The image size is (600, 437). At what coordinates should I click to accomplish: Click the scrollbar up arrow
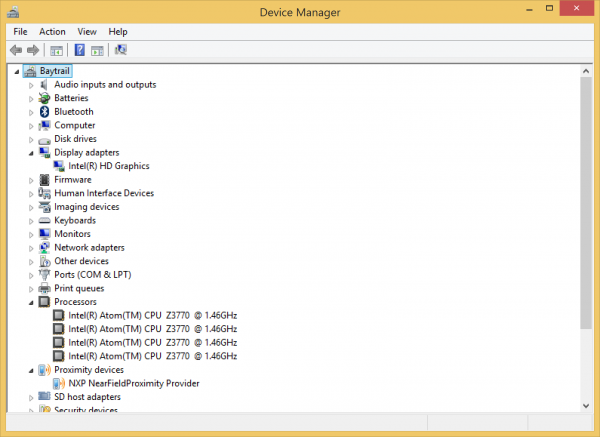coord(586,71)
